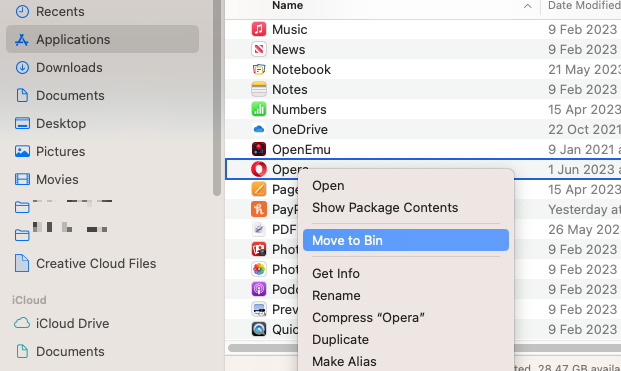Image resolution: width=621 pixels, height=371 pixels.
Task: Click the Downloads arrow icon in sidebar
Action: [22, 67]
